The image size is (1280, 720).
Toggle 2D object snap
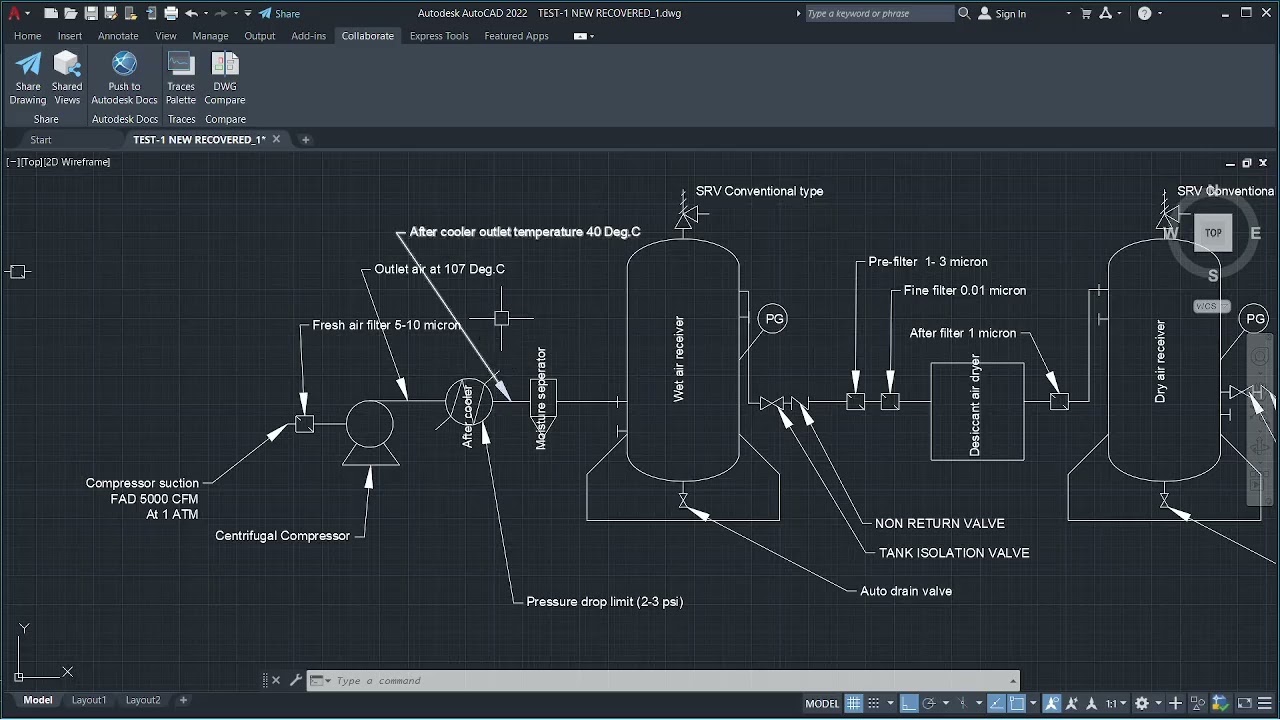click(1017, 704)
